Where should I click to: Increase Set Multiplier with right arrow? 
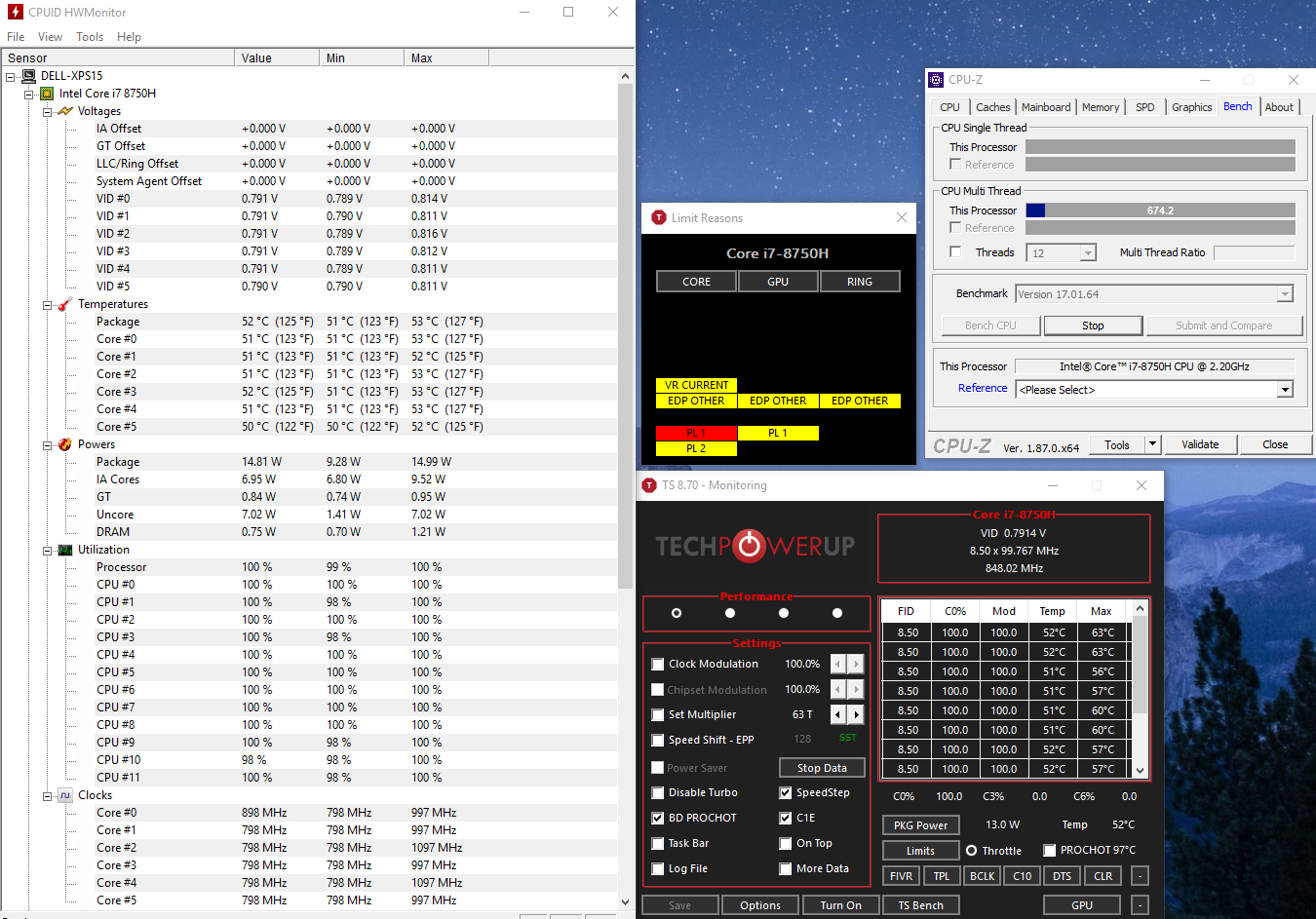(x=856, y=714)
